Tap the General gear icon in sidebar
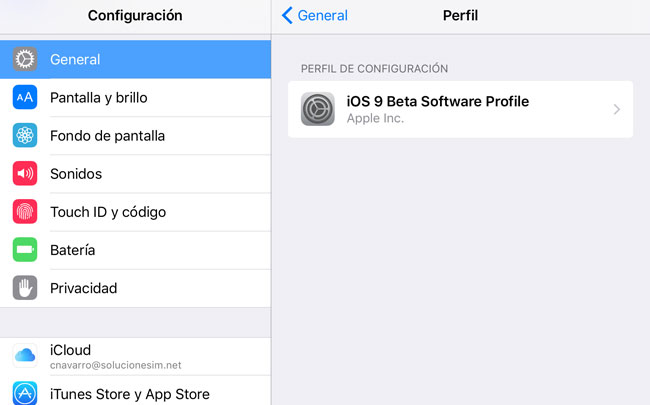 click(x=25, y=59)
